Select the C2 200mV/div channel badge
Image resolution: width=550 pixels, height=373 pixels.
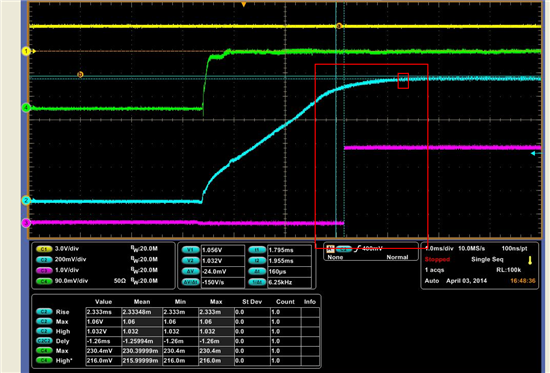[x=44, y=260]
